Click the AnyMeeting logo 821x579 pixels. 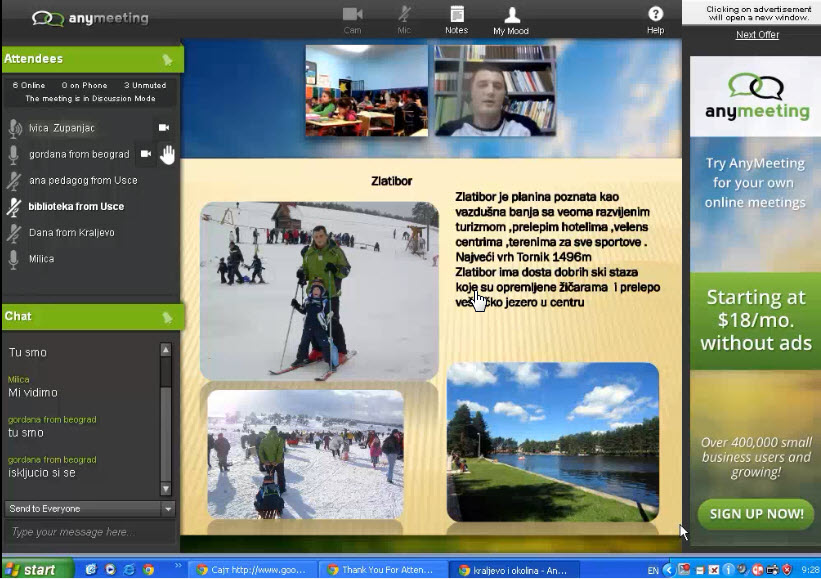click(x=90, y=18)
